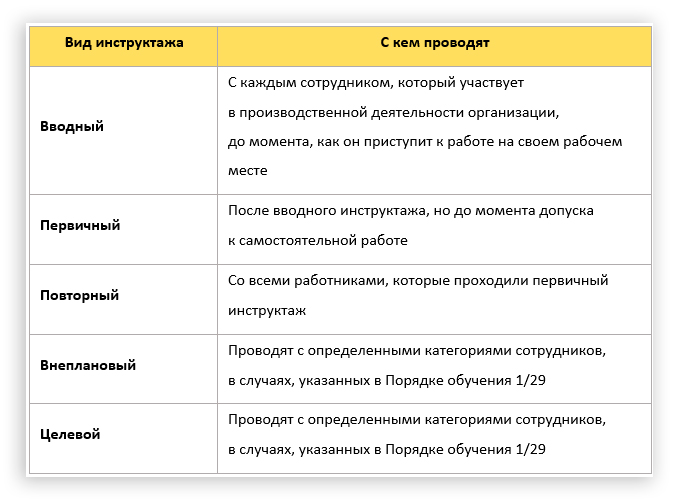Click the line "к самостоятельной работе"
This screenshot has height=500, width=680.
(318, 240)
